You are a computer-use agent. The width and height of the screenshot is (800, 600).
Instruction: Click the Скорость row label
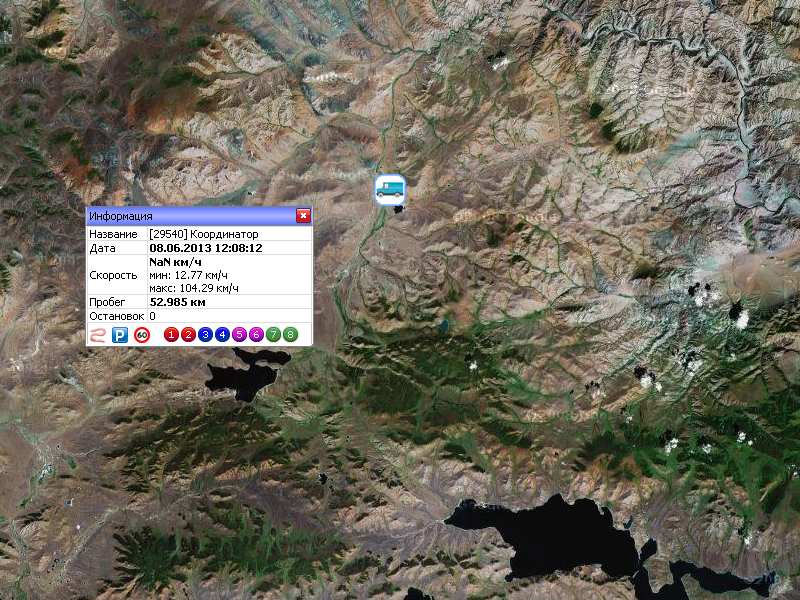[113, 275]
